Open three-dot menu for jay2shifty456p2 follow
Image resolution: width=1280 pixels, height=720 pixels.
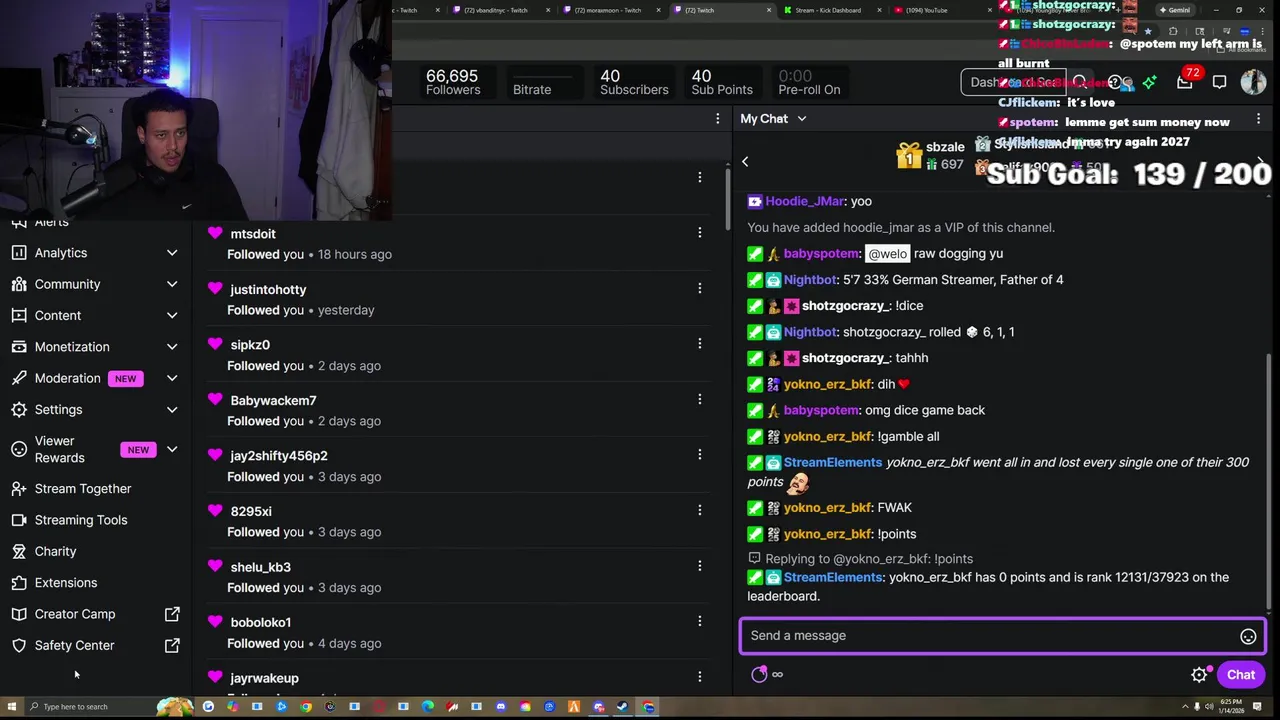[x=699, y=454]
